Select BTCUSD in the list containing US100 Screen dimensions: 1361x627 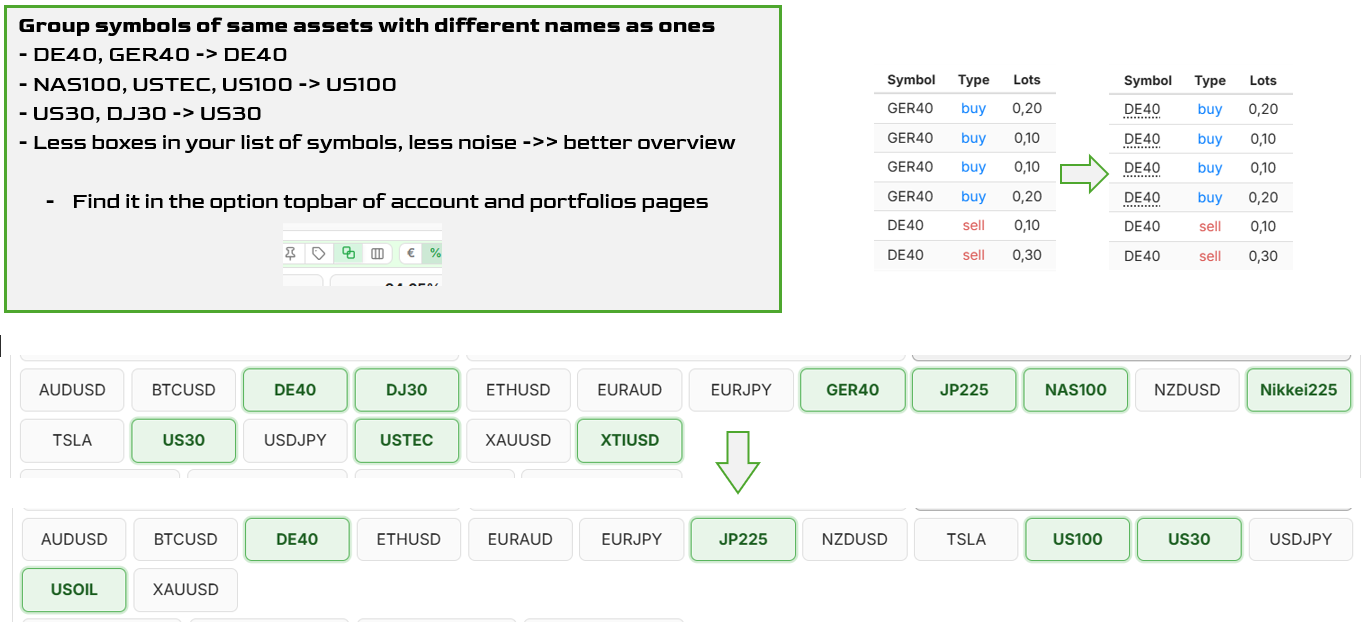186,539
